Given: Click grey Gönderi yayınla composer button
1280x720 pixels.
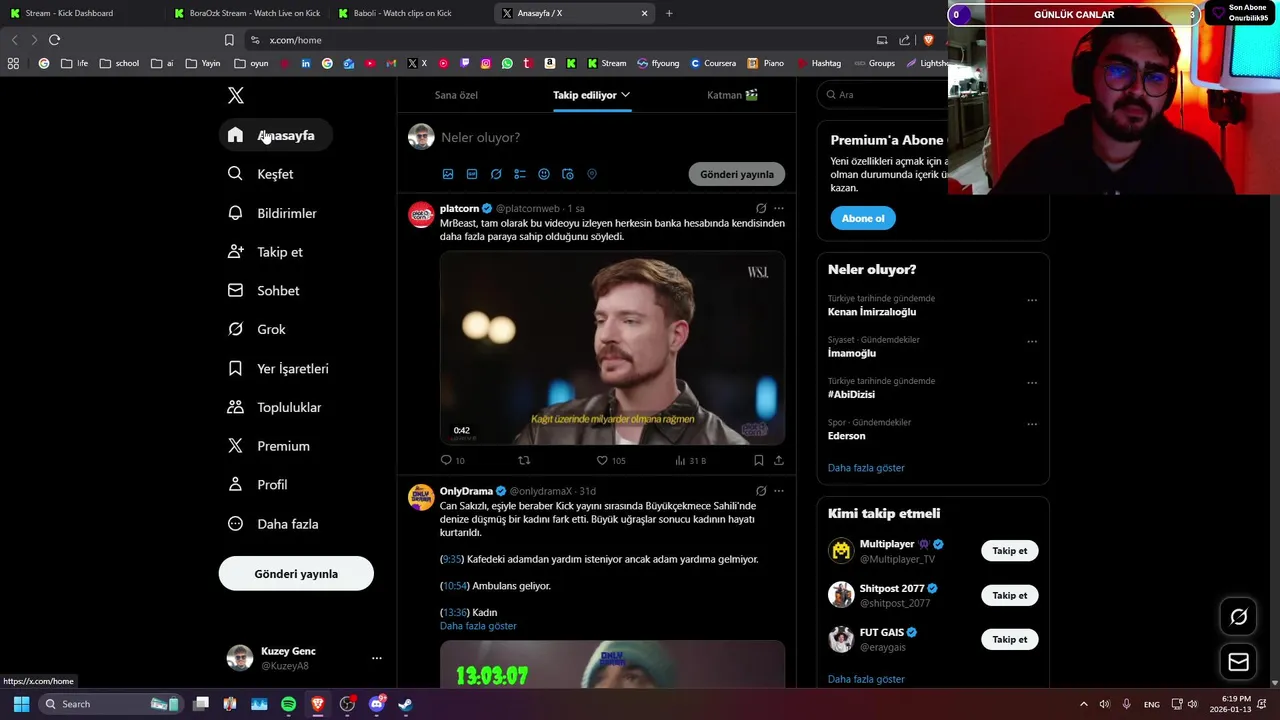Looking at the screenshot, I should [x=737, y=174].
